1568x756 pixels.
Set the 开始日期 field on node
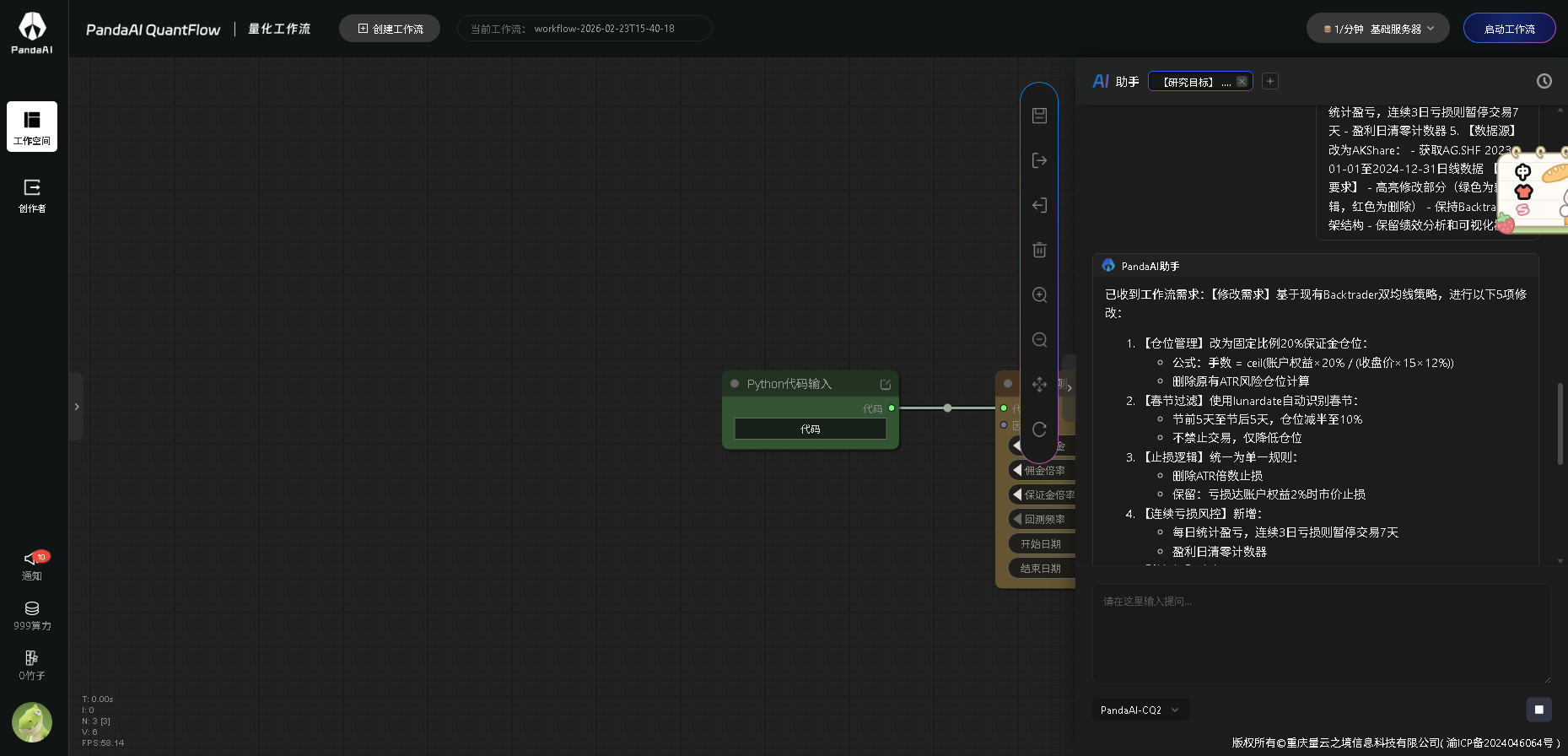tap(1043, 544)
